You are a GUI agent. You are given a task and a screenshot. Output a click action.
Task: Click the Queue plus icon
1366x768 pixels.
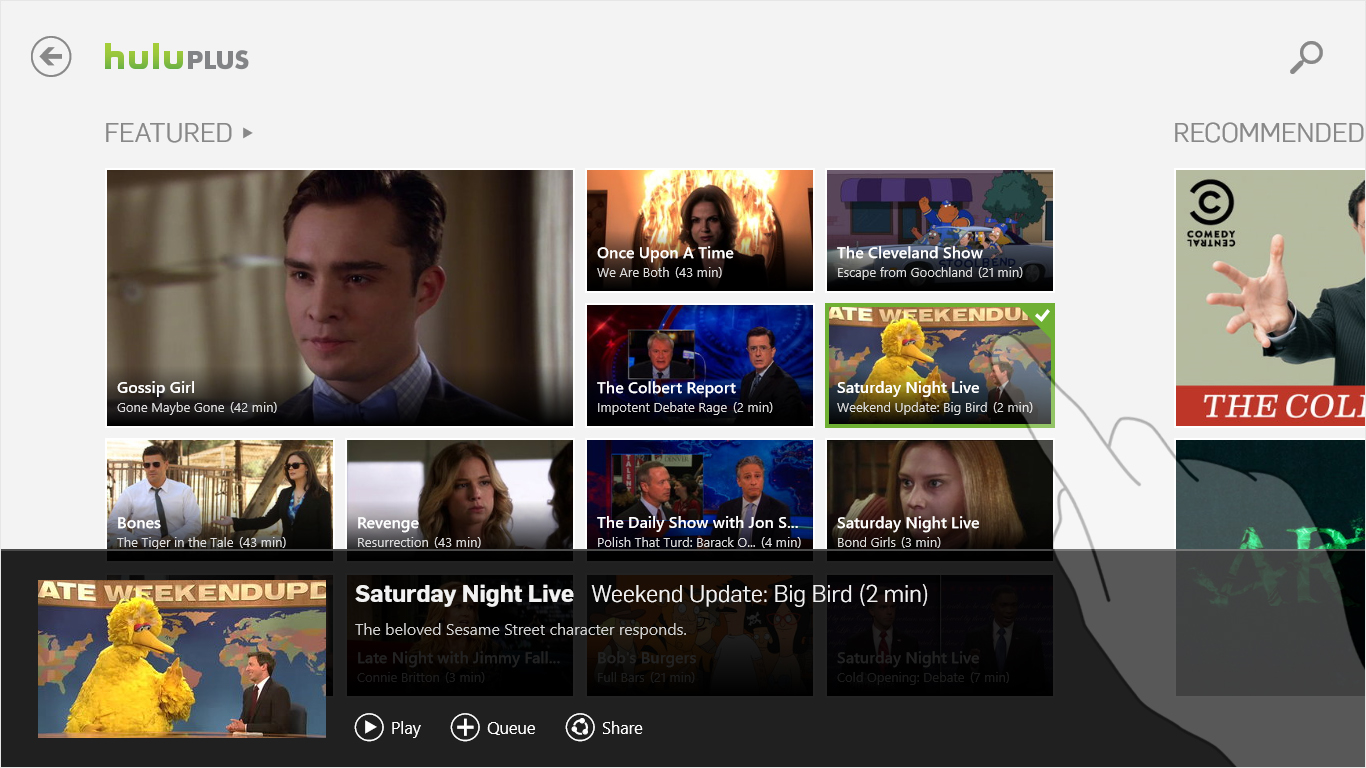tap(465, 727)
